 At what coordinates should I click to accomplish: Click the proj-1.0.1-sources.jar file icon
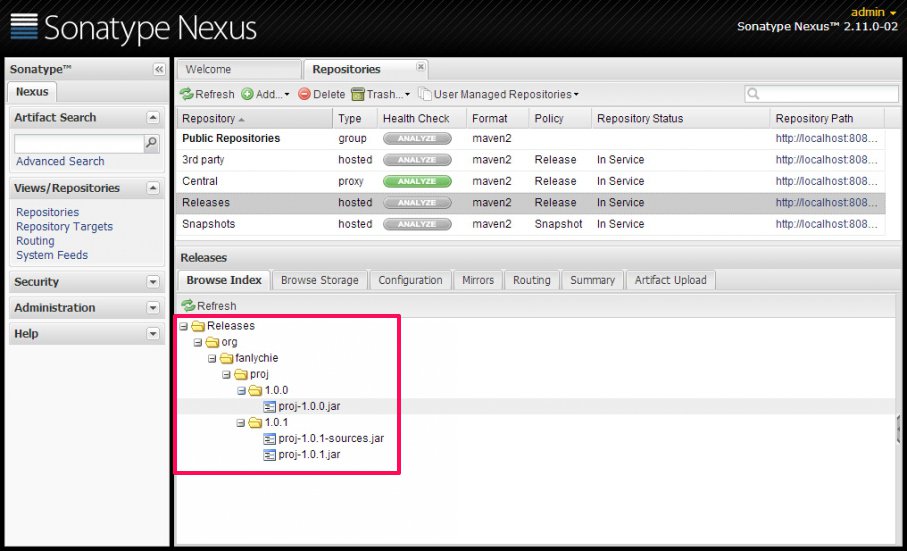click(x=270, y=439)
